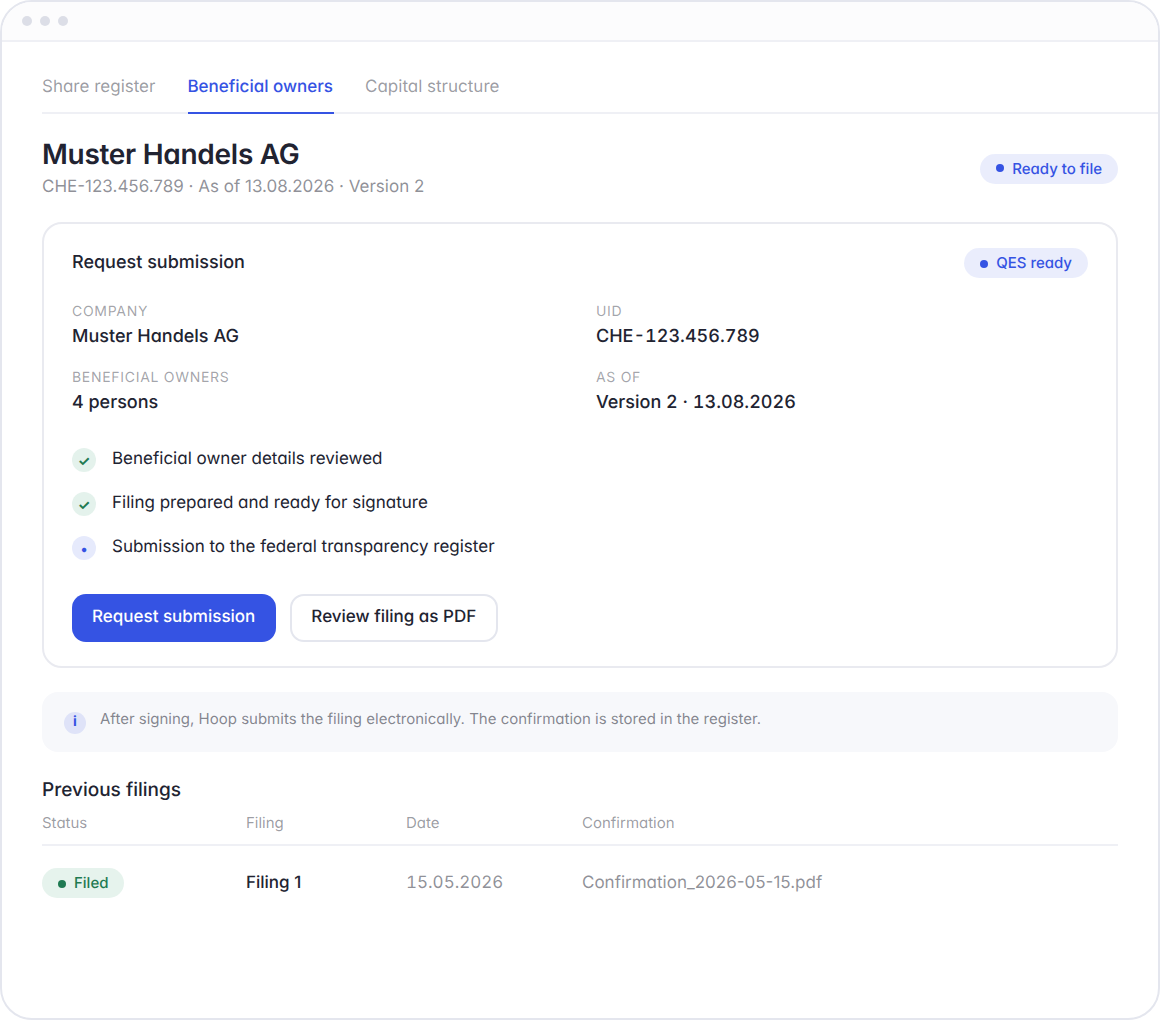The image size is (1160, 1020).
Task: Open Review filing as PDF
Action: pos(394,618)
